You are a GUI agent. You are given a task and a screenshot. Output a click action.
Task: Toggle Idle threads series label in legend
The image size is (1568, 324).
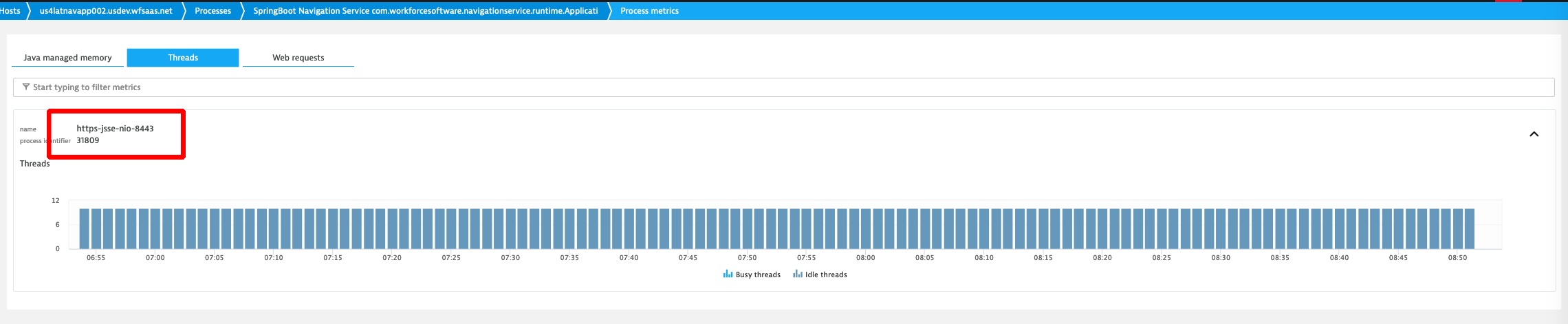826,274
